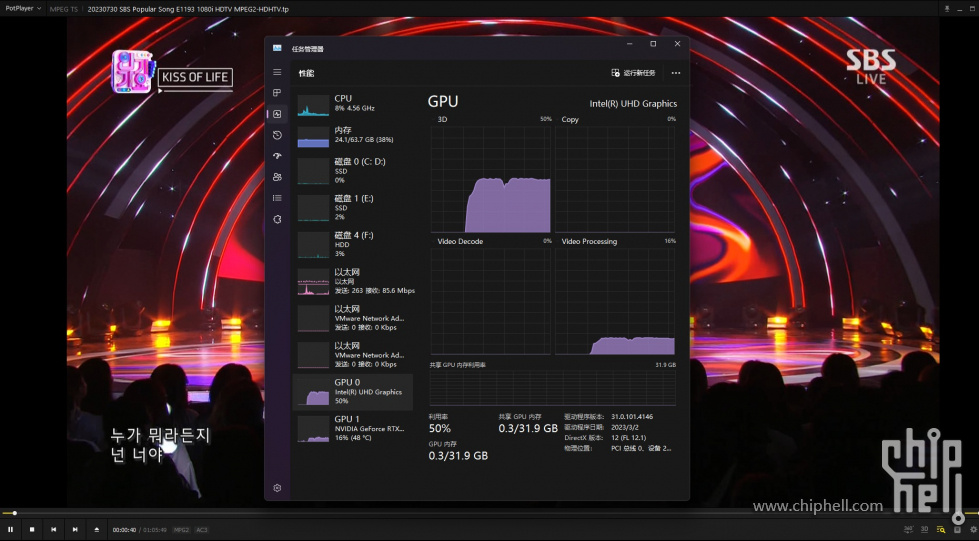Click the PotPlayer pin on top icon

coord(947,9)
